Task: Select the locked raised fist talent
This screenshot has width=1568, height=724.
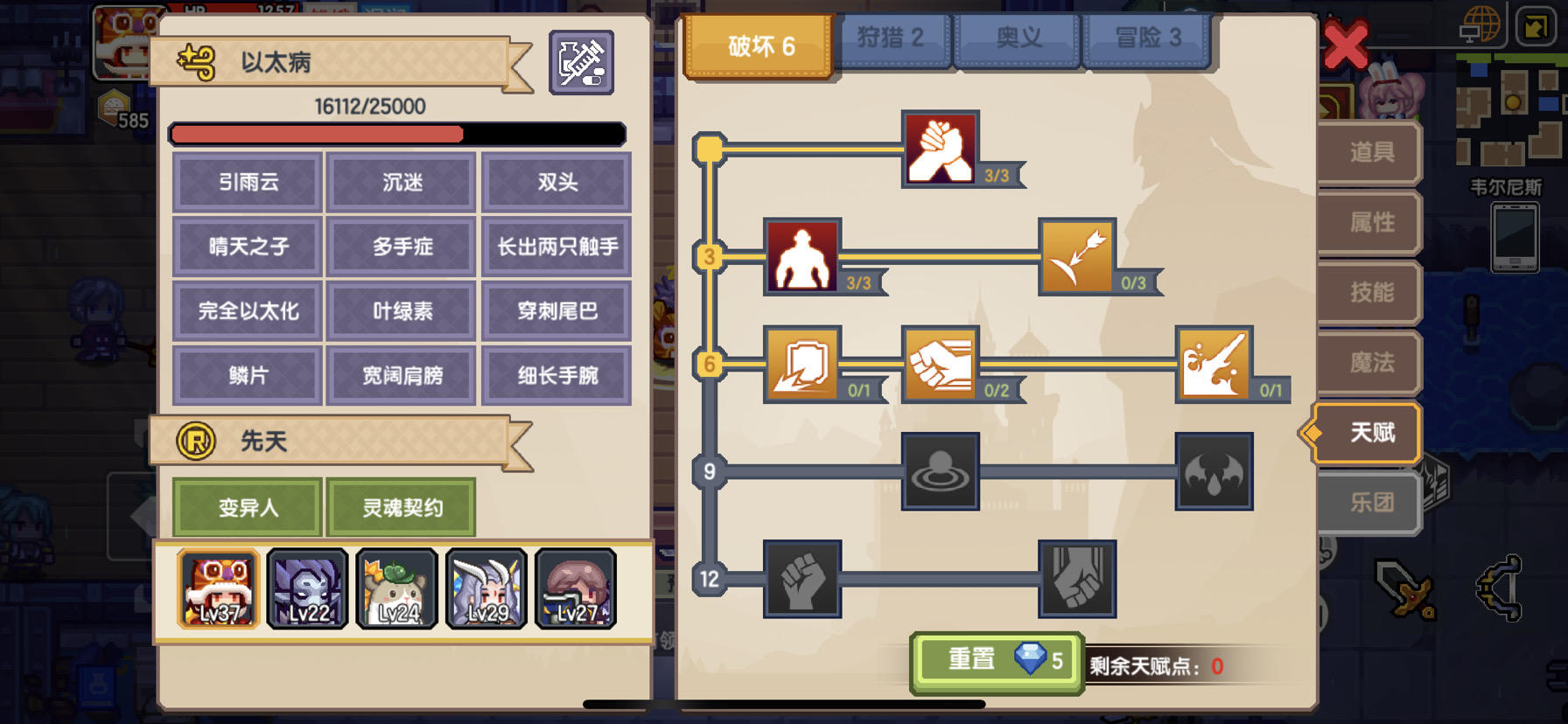Action: pos(802,579)
